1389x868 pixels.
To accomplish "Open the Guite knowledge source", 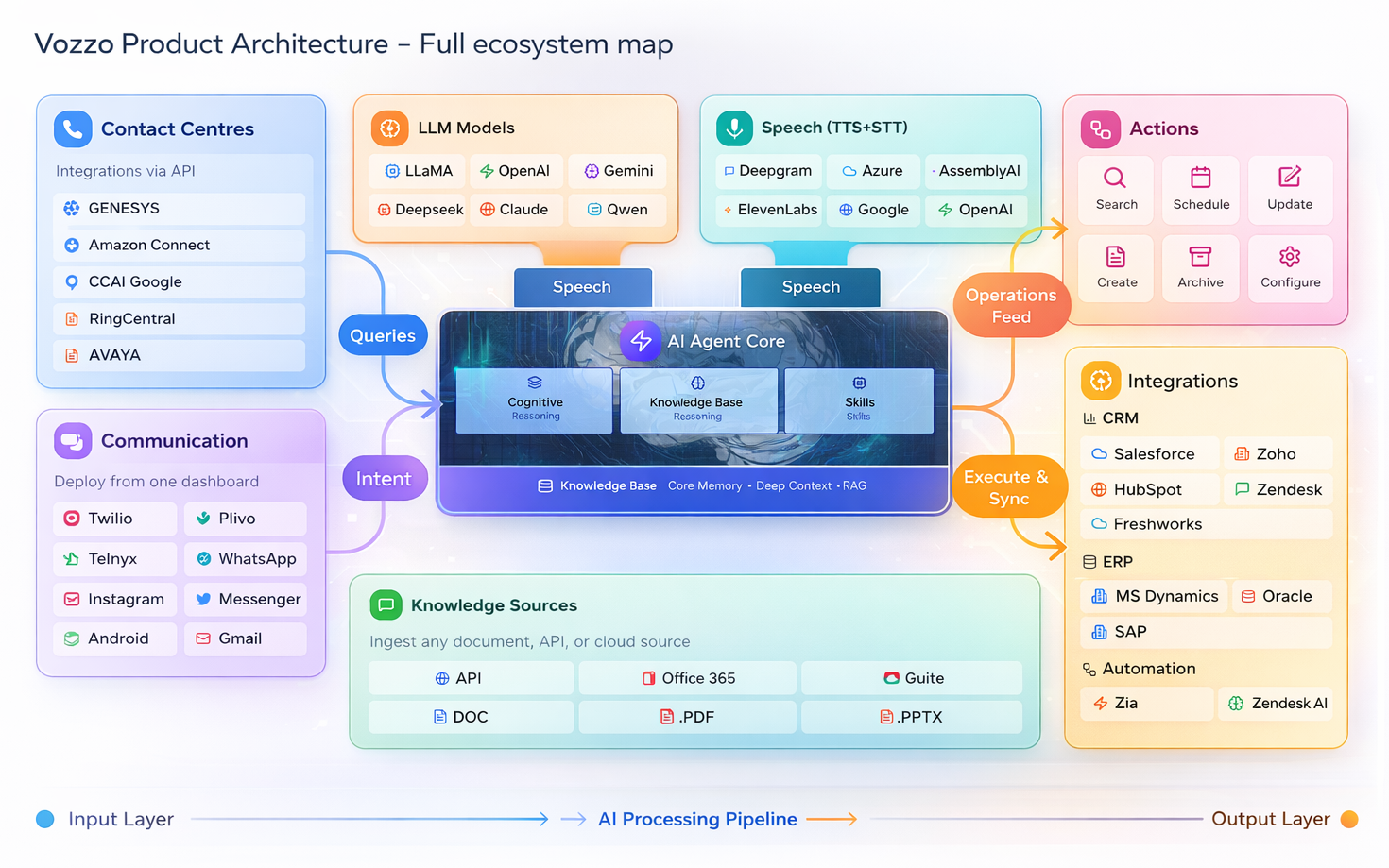I will 912,678.
